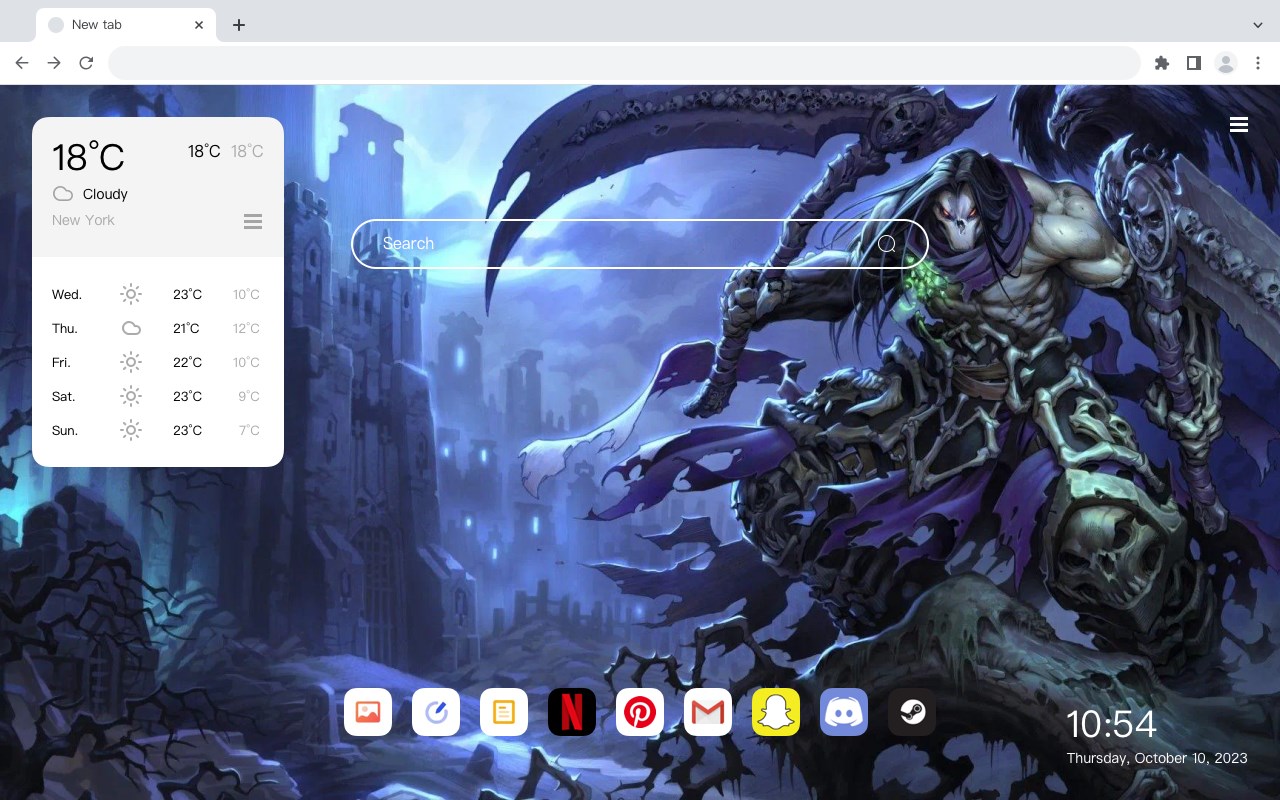Viewport: 1280px width, 800px height.
Task: Click the 10:54 clock display
Action: coord(1111,724)
